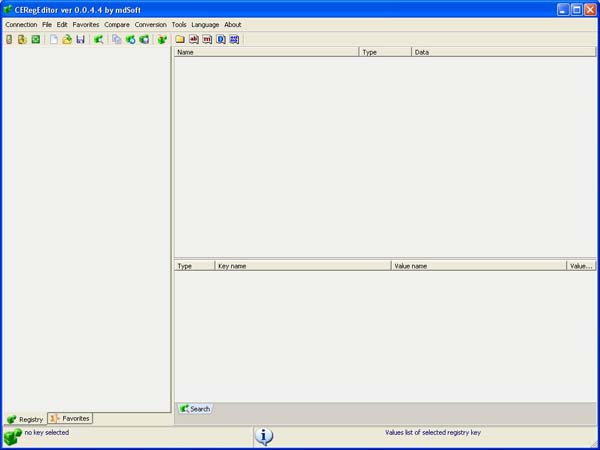Click the floppy disk save icon
Image resolution: width=600 pixels, height=450 pixels.
(x=80, y=40)
